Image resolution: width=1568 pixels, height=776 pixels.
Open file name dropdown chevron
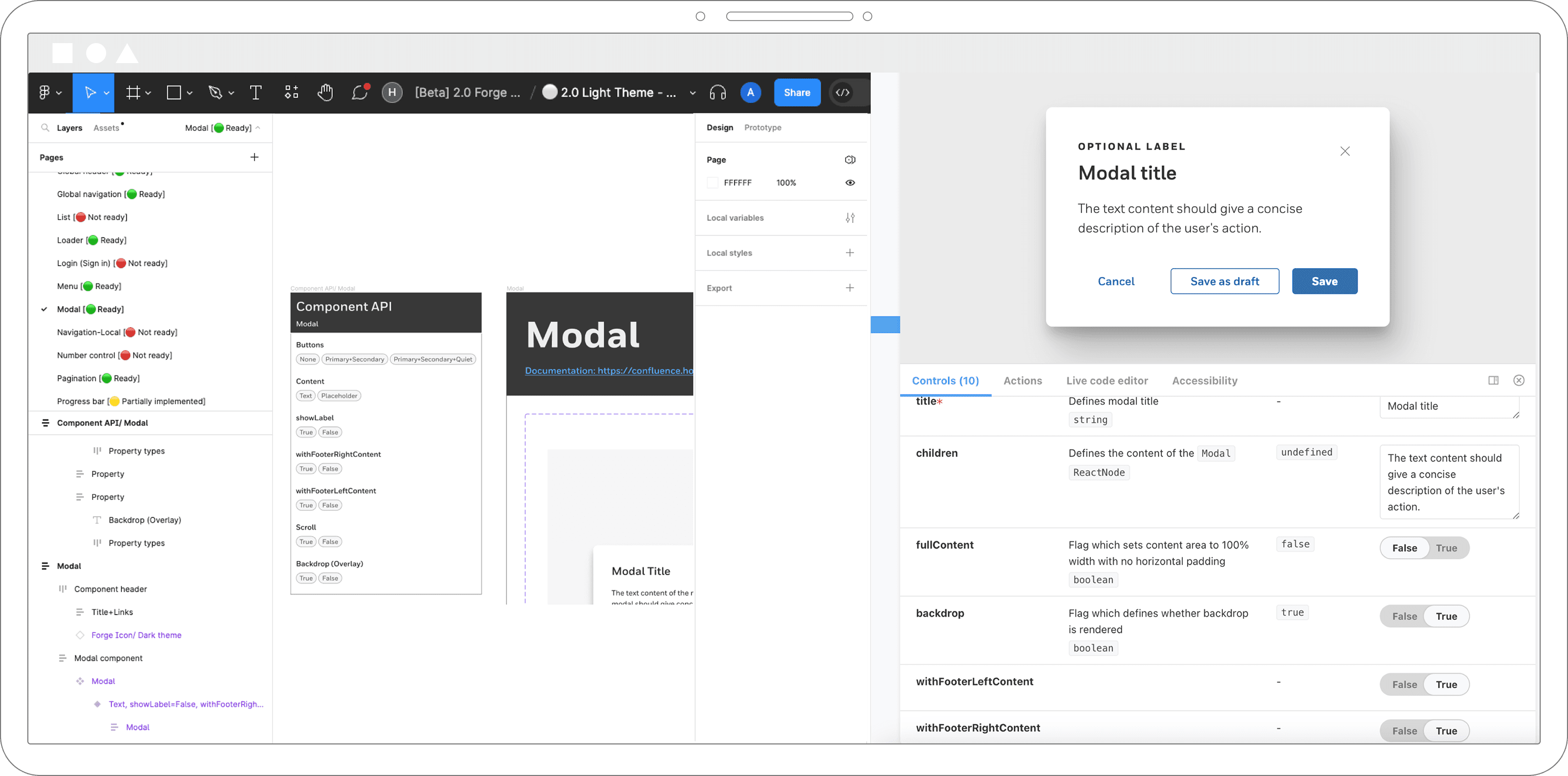[x=692, y=93]
